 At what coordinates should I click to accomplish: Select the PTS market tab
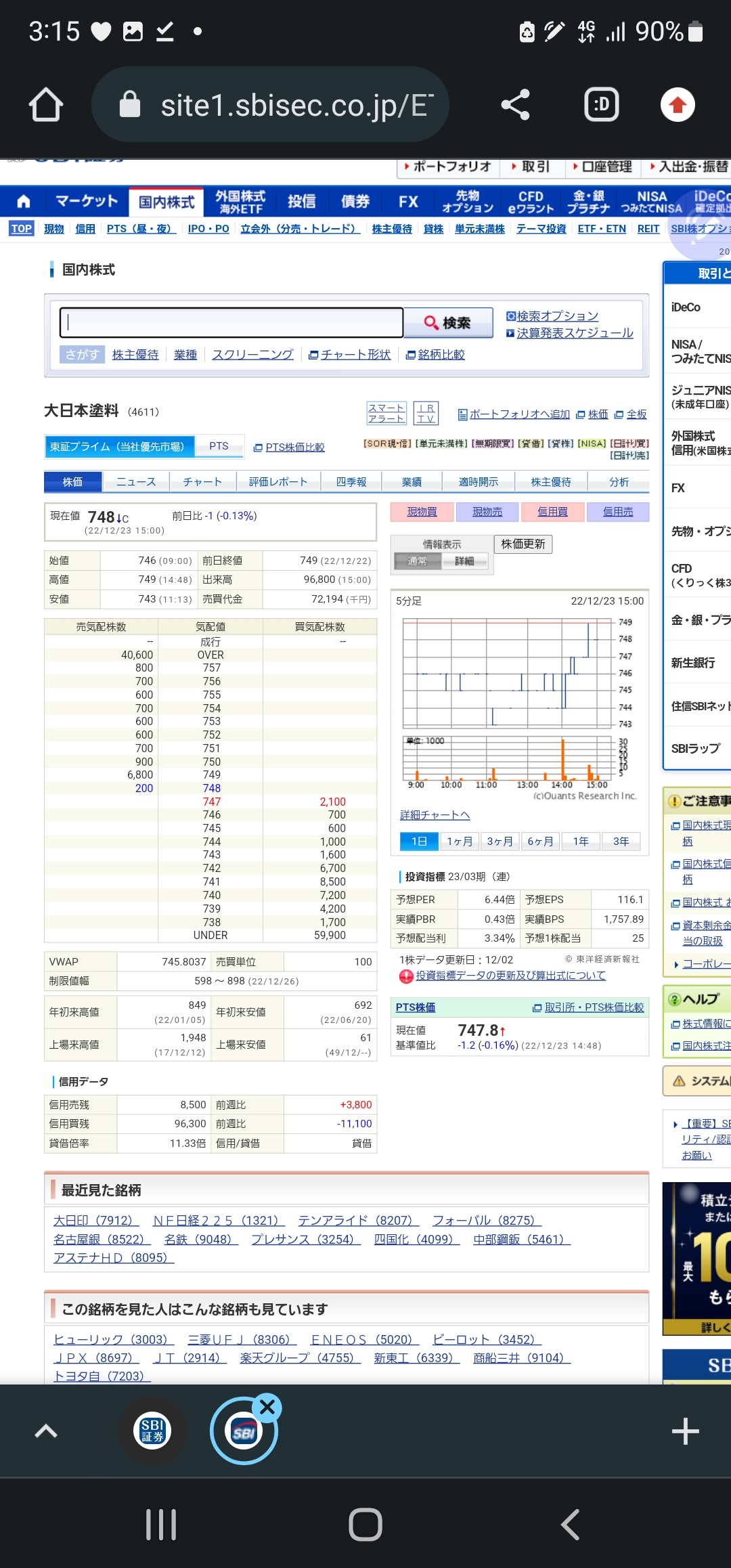[219, 446]
